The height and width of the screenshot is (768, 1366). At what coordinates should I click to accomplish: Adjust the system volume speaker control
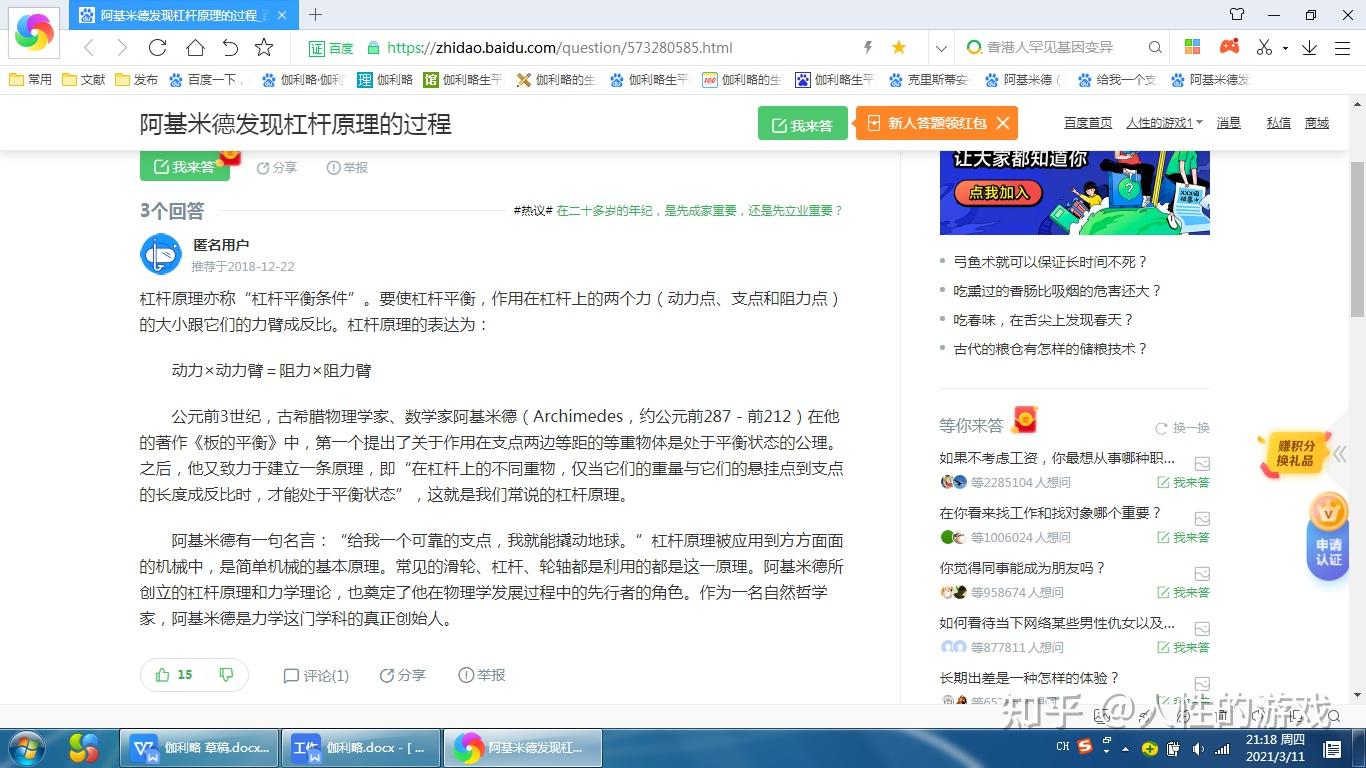pyautogui.click(x=1198, y=748)
